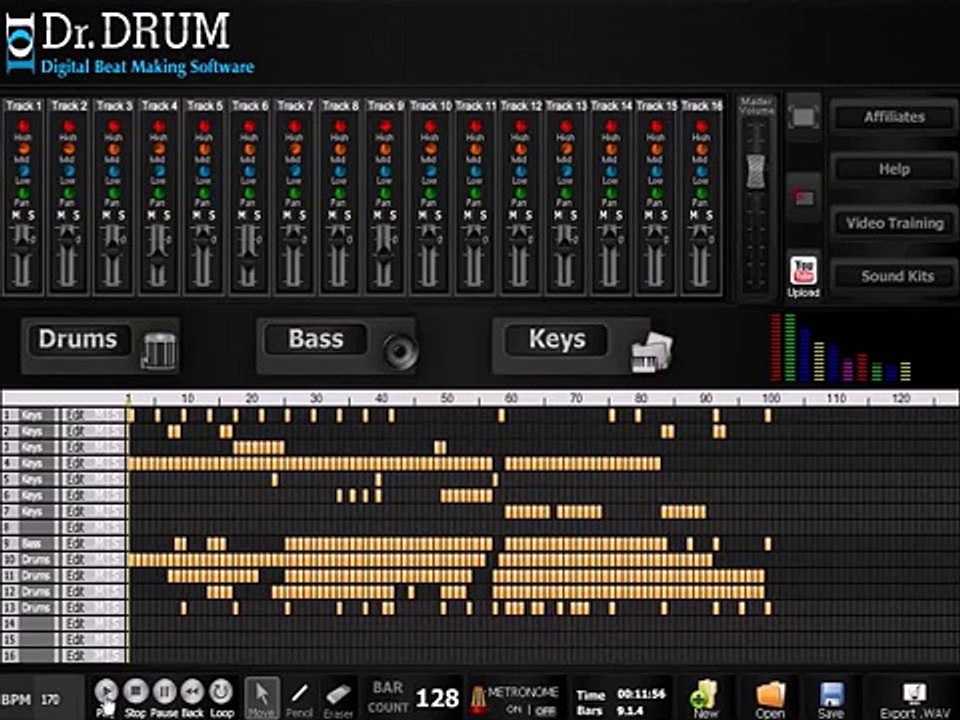The width and height of the screenshot is (960, 720).
Task: Solo Track 6 in the mixer
Action: tap(257, 216)
